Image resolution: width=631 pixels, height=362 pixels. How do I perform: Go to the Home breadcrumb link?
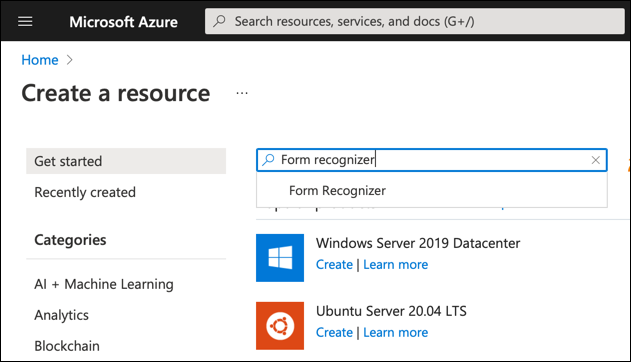pos(40,60)
